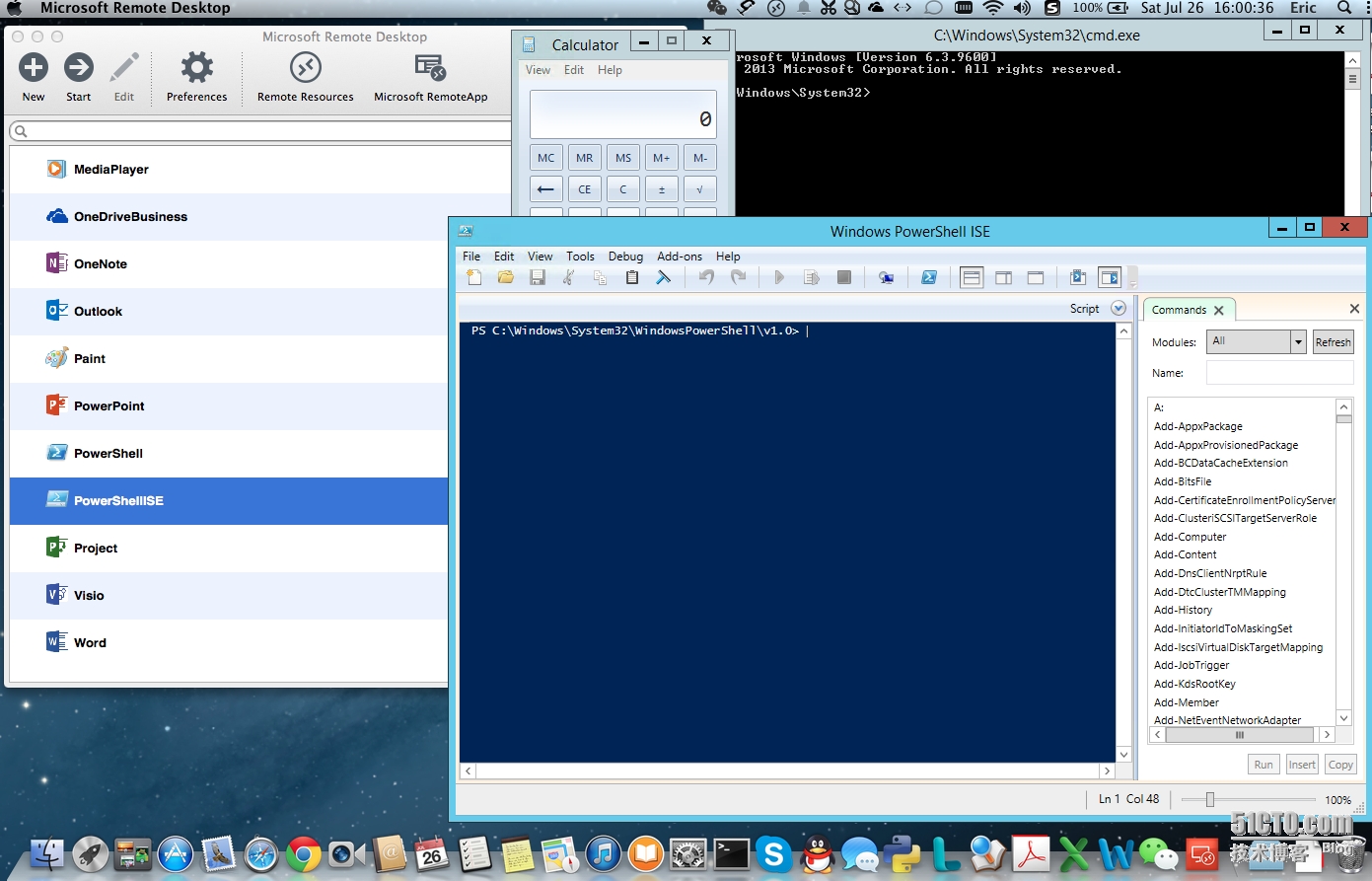Click Commands list horizontal scrollbar right arrow
Image resolution: width=1372 pixels, height=881 pixels.
[x=1328, y=735]
